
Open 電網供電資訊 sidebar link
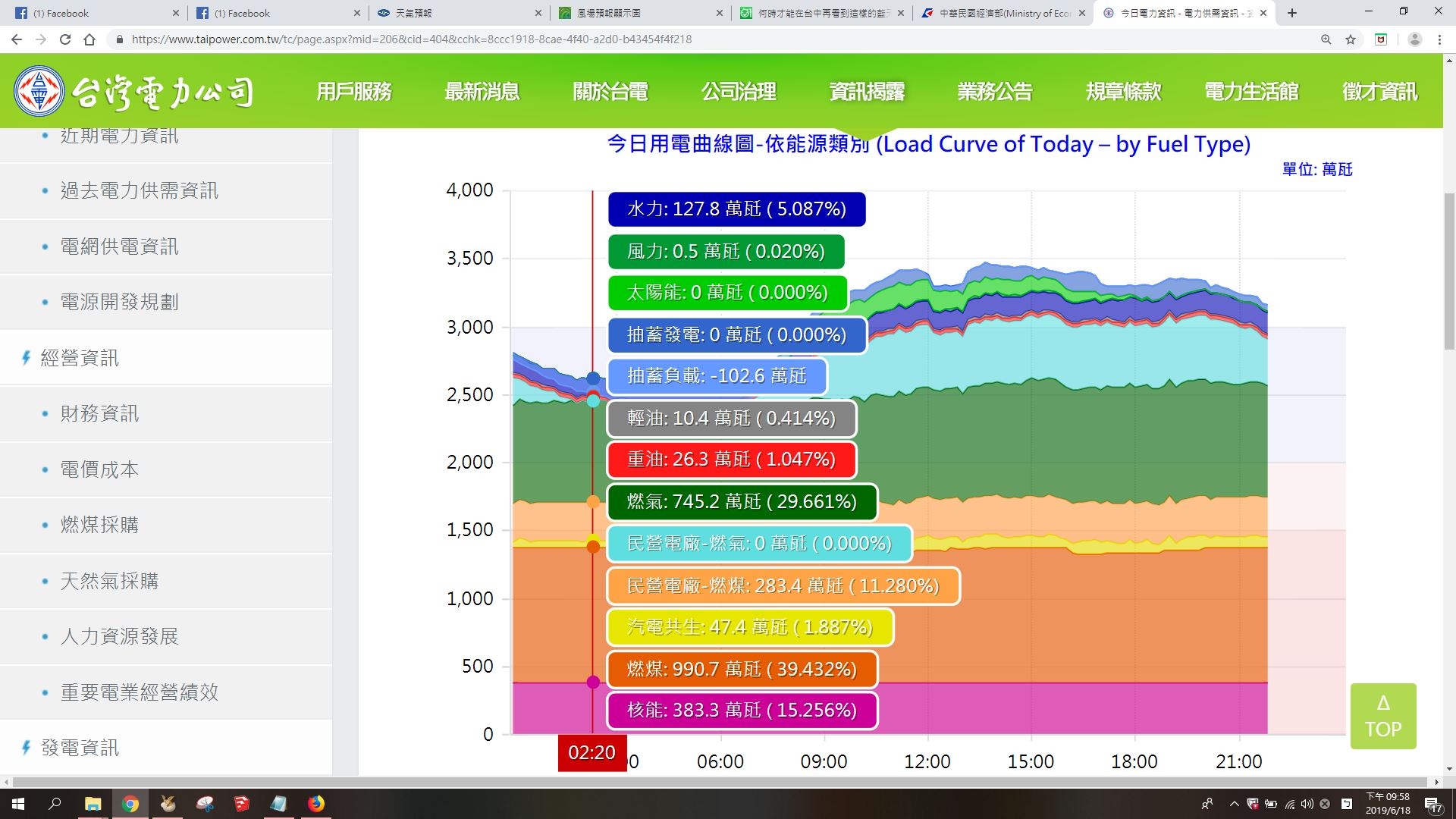[x=120, y=246]
